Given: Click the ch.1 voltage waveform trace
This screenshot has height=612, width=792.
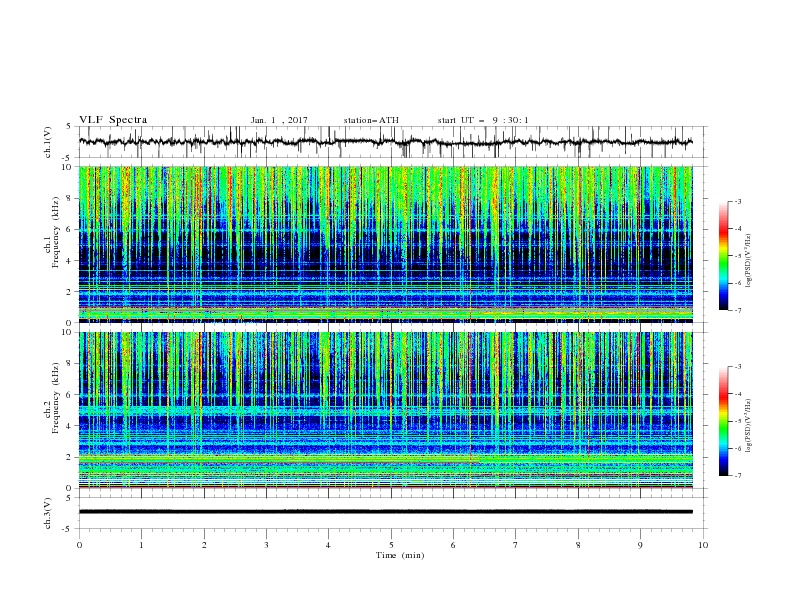Looking at the screenshot, I should pos(385,142).
